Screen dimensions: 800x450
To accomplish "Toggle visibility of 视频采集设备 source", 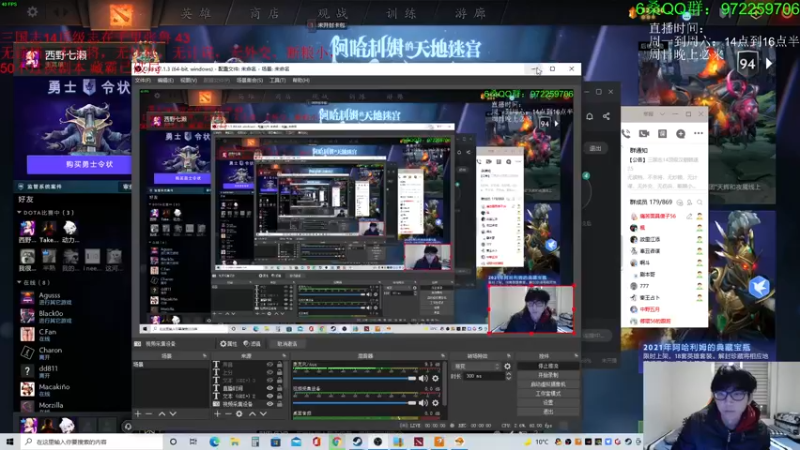I will pos(270,404).
